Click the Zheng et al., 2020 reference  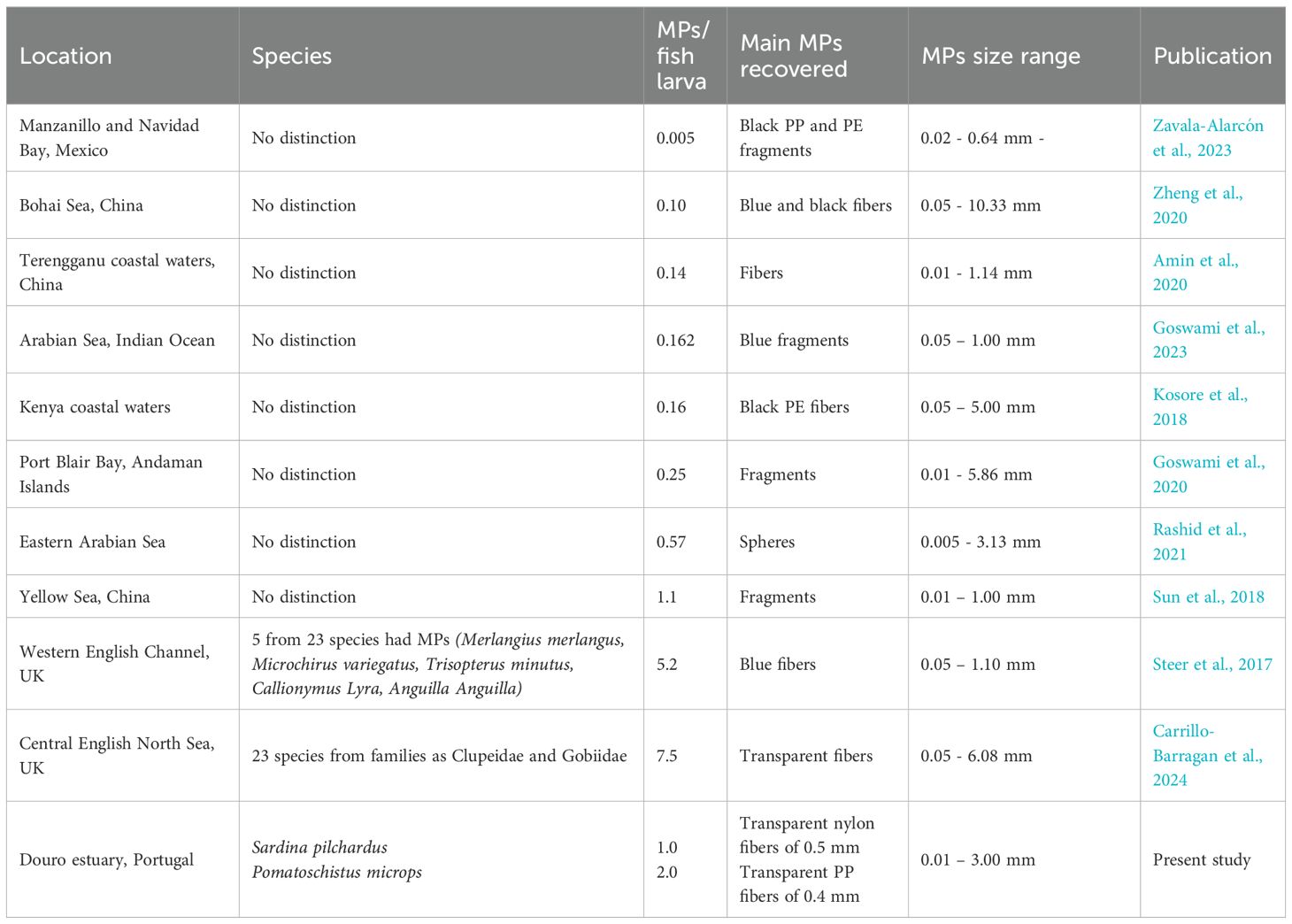coord(1196,205)
